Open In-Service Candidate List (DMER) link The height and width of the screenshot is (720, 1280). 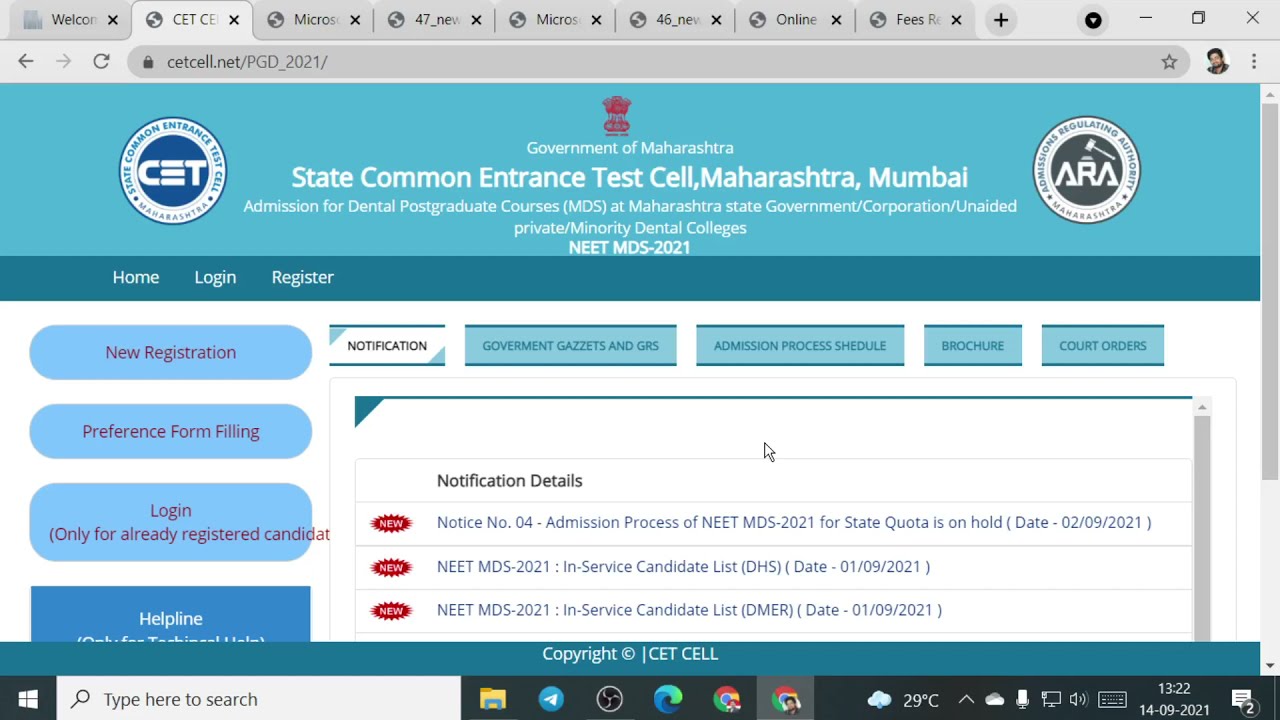[689, 610]
